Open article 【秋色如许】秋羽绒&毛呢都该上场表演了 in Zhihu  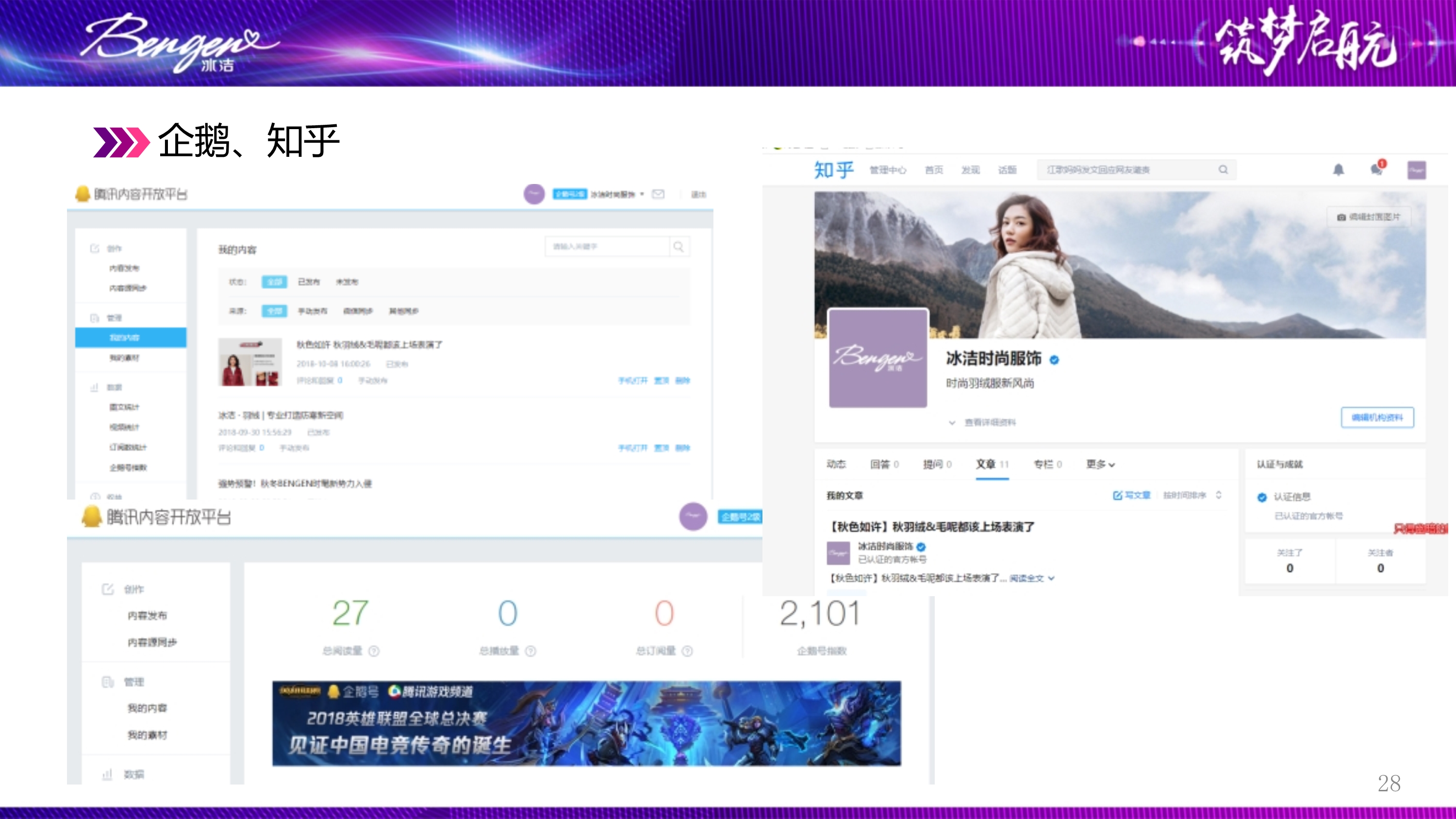coord(931,527)
